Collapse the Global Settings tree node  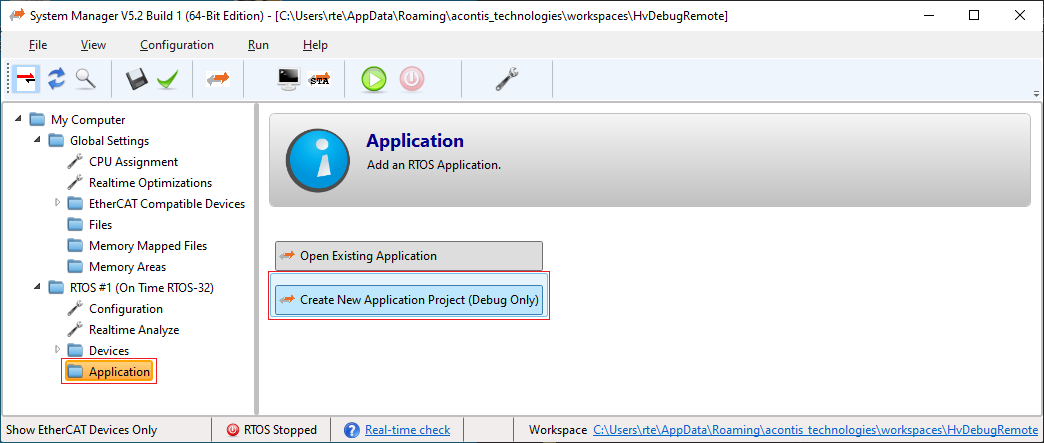pos(37,141)
